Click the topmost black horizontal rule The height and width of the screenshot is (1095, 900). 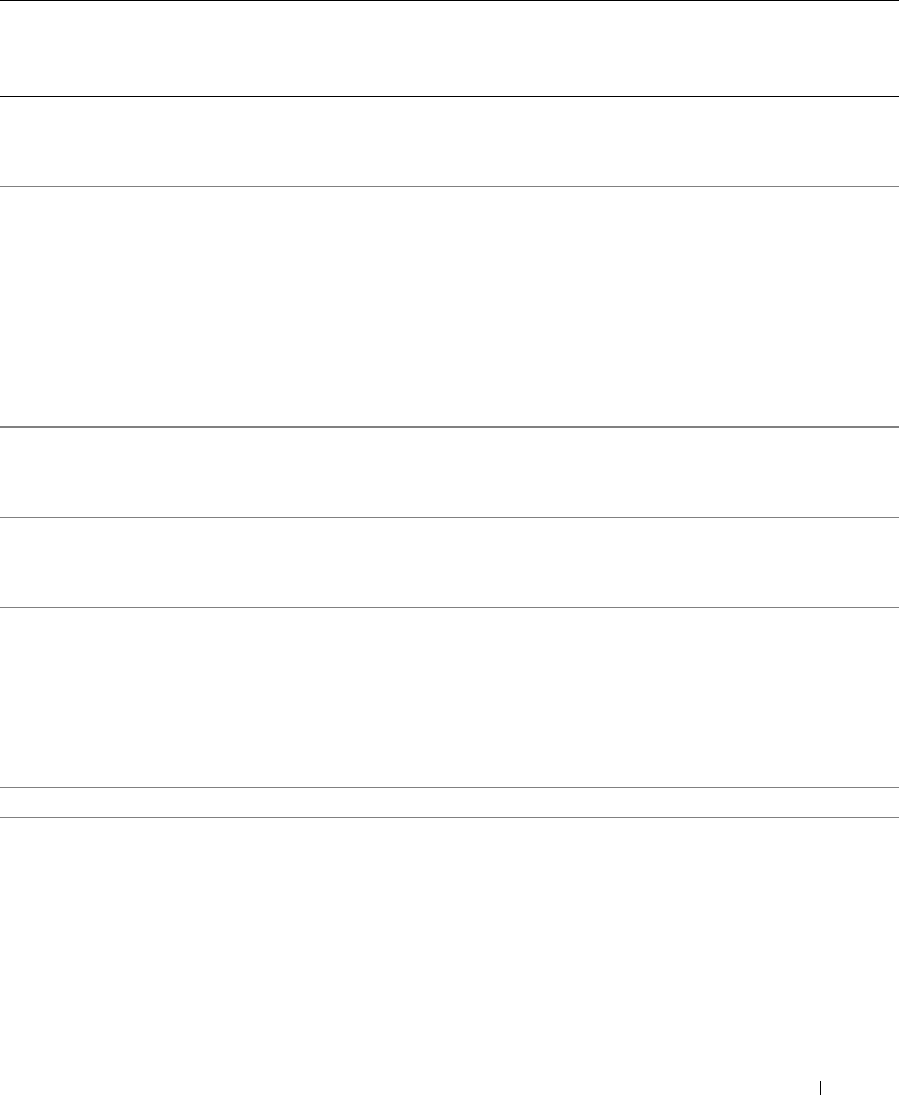(450, 1)
